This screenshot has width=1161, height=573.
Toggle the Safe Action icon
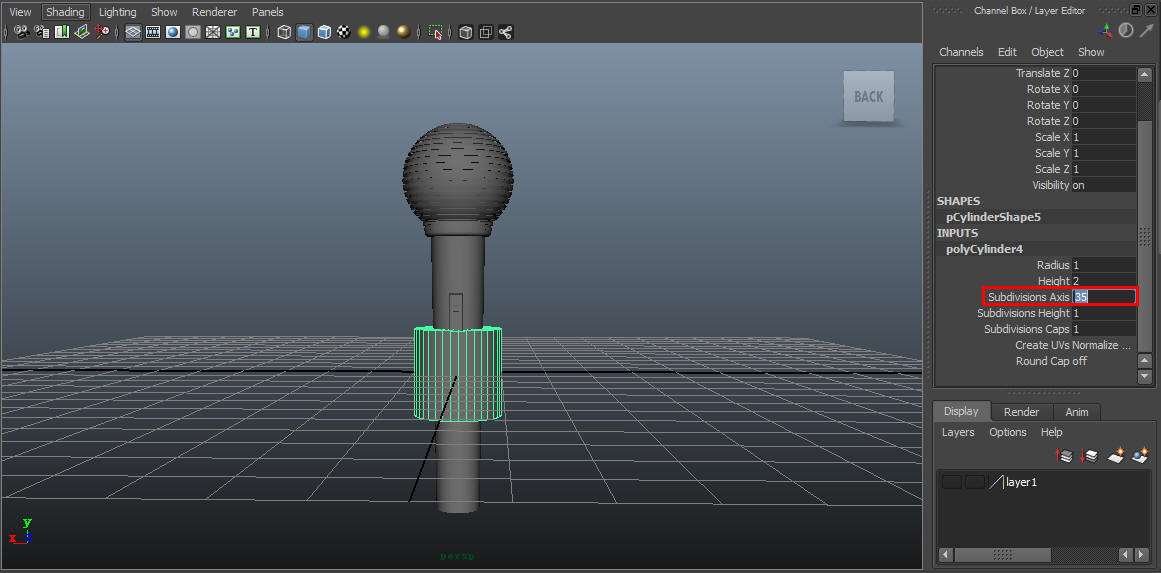(233, 32)
